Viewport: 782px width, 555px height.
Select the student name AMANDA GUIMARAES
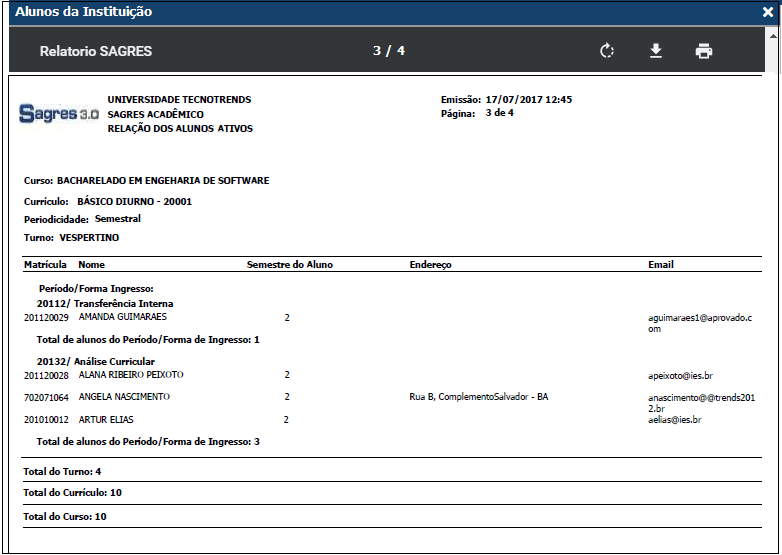coord(123,317)
